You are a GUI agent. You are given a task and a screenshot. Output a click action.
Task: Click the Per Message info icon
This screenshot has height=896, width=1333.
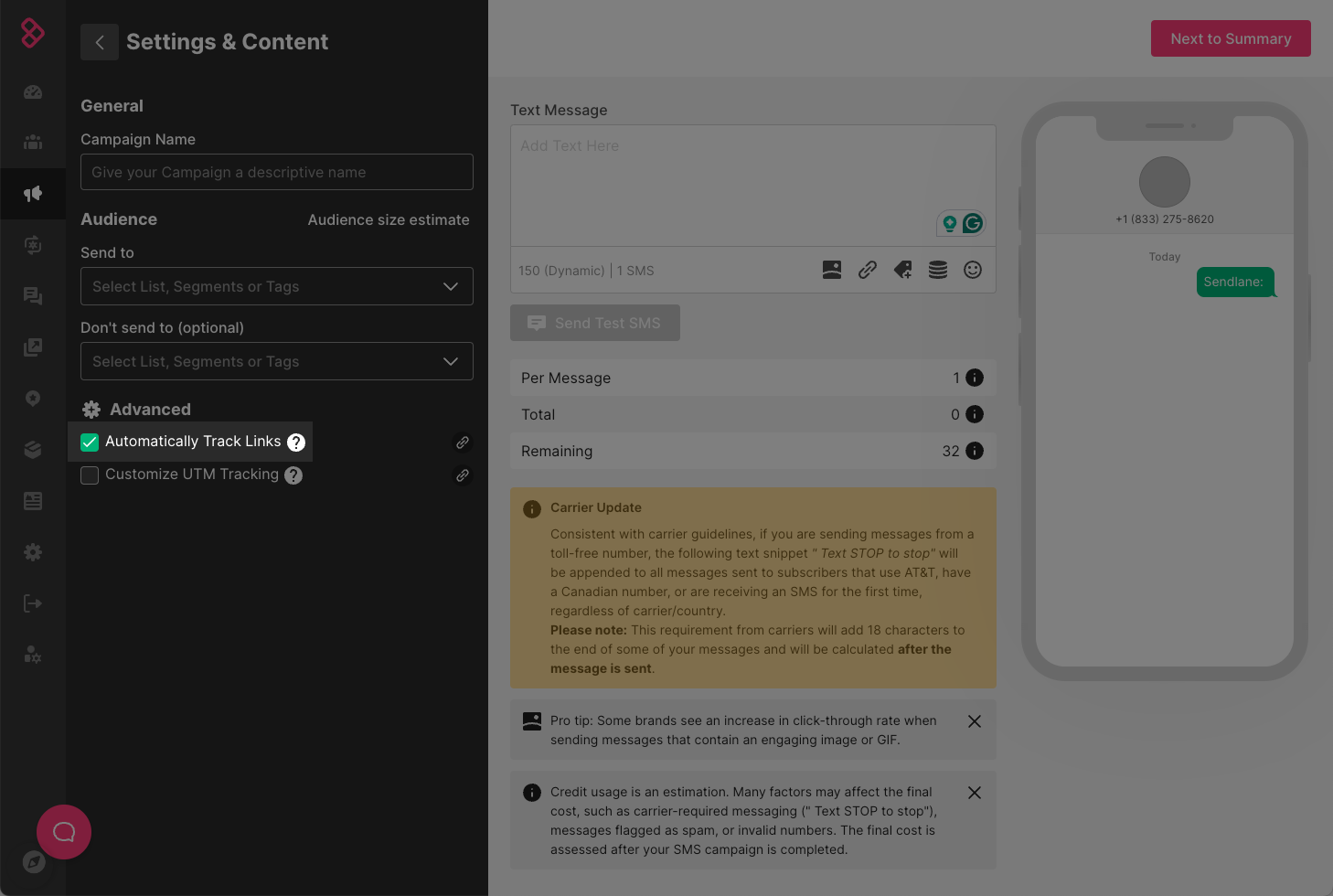pos(975,378)
